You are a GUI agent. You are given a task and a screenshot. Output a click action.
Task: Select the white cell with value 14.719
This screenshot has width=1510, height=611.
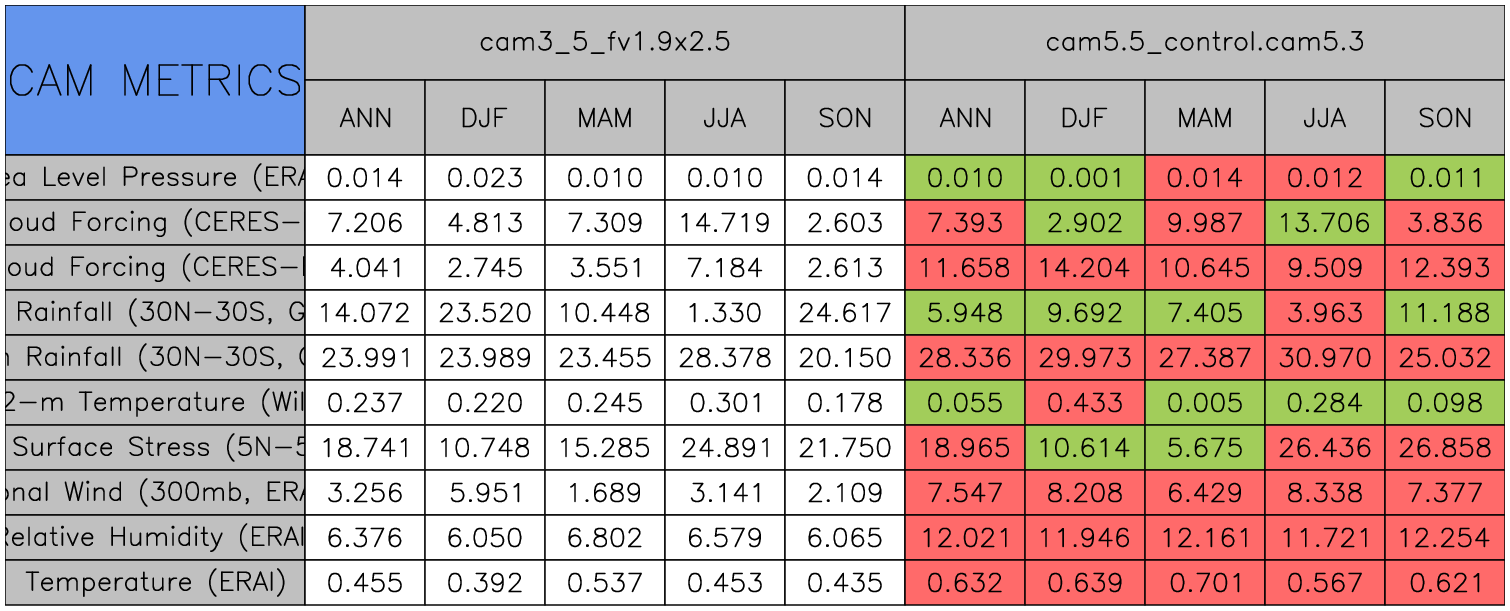725,223
